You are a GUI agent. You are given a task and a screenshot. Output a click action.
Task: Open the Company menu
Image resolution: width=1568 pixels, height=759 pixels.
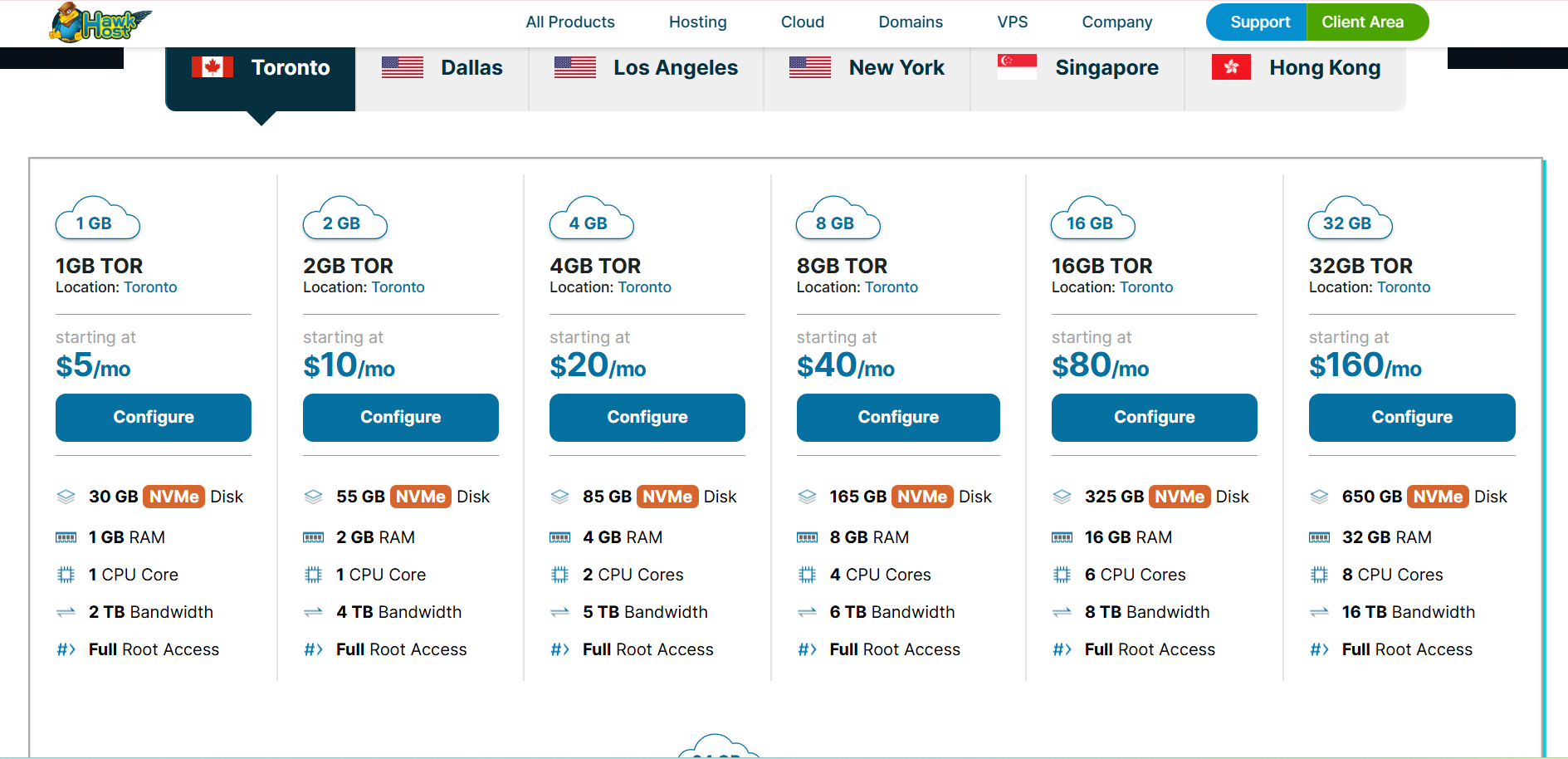click(1116, 22)
